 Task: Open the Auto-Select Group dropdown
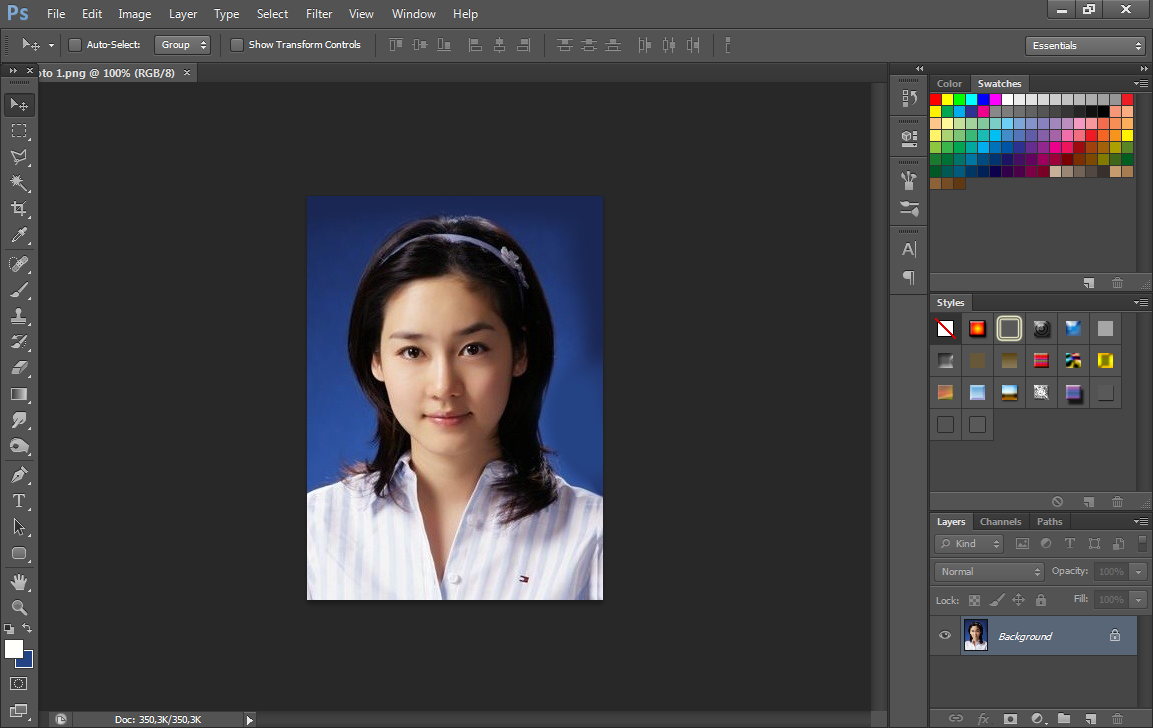pos(182,44)
